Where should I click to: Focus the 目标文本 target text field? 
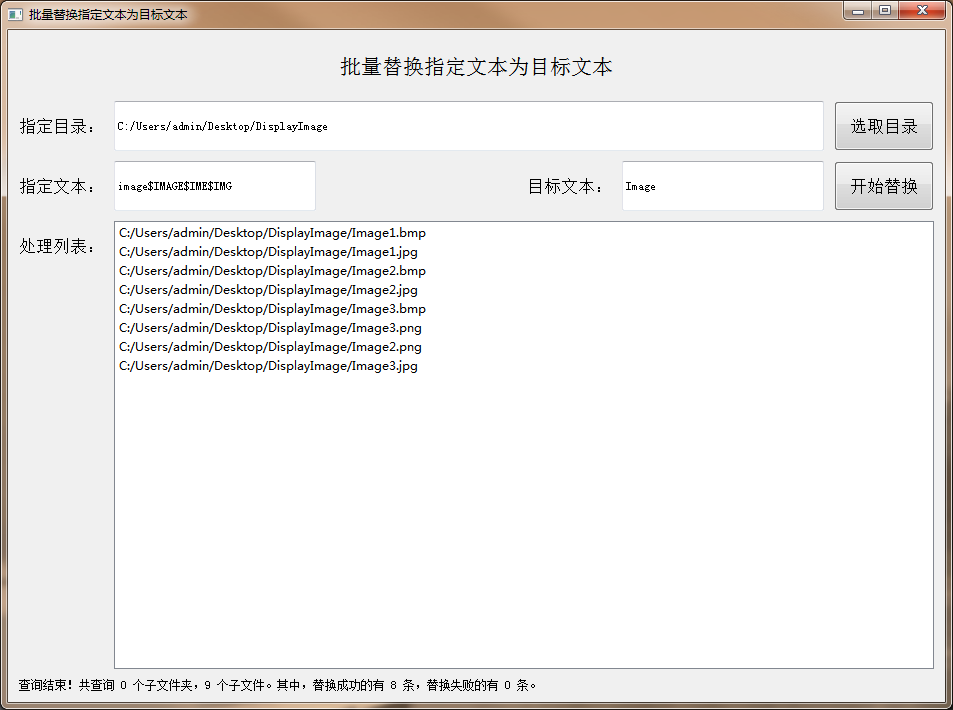(722, 186)
